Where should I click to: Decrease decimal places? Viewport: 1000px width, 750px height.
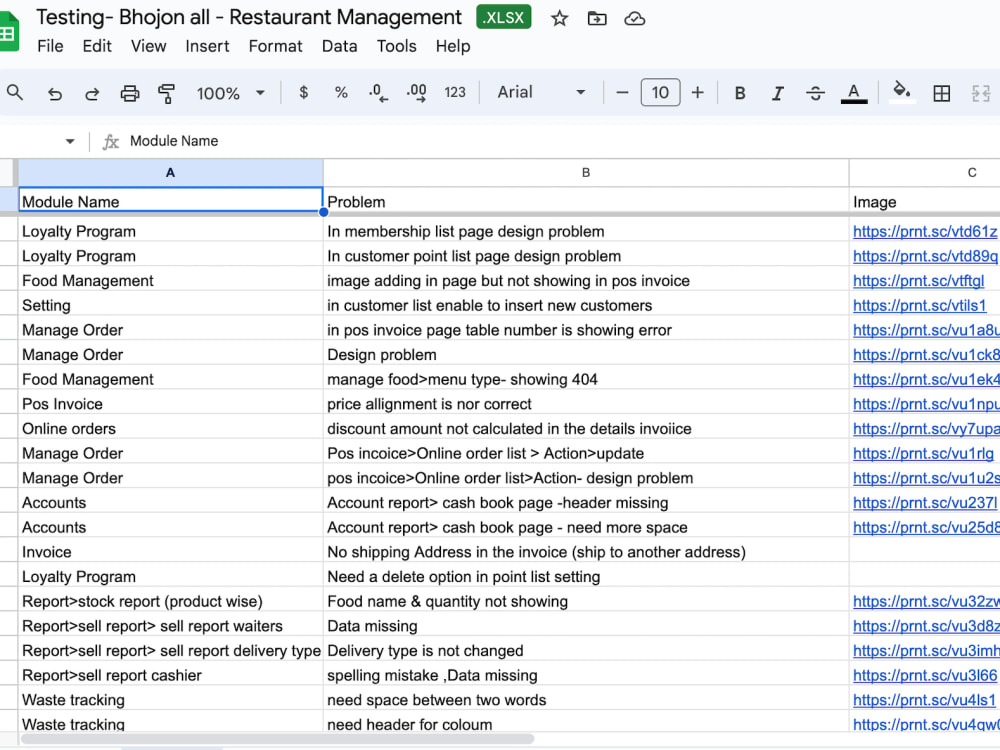point(378,93)
